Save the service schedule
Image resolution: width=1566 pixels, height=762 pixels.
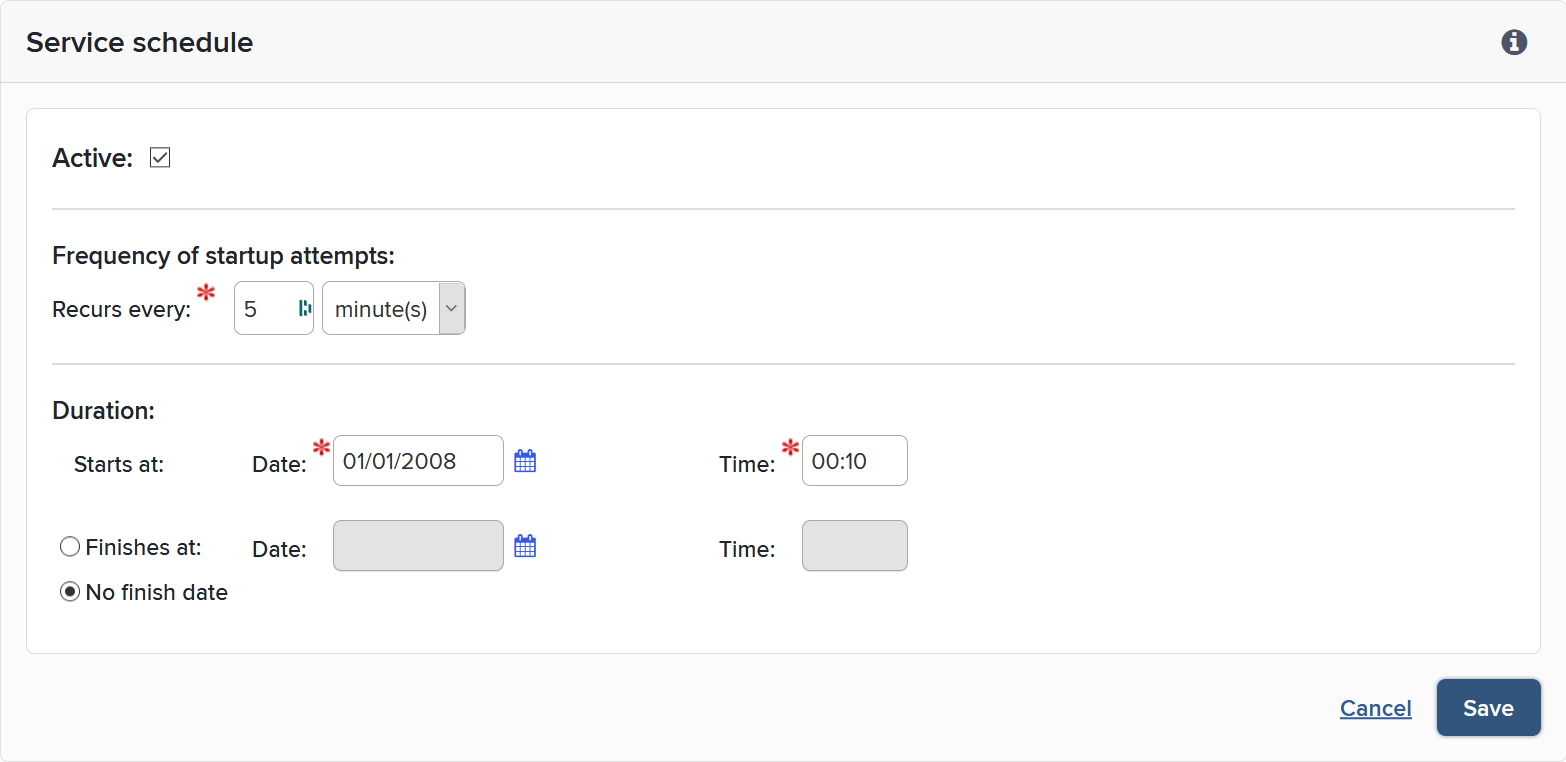[x=1488, y=708]
